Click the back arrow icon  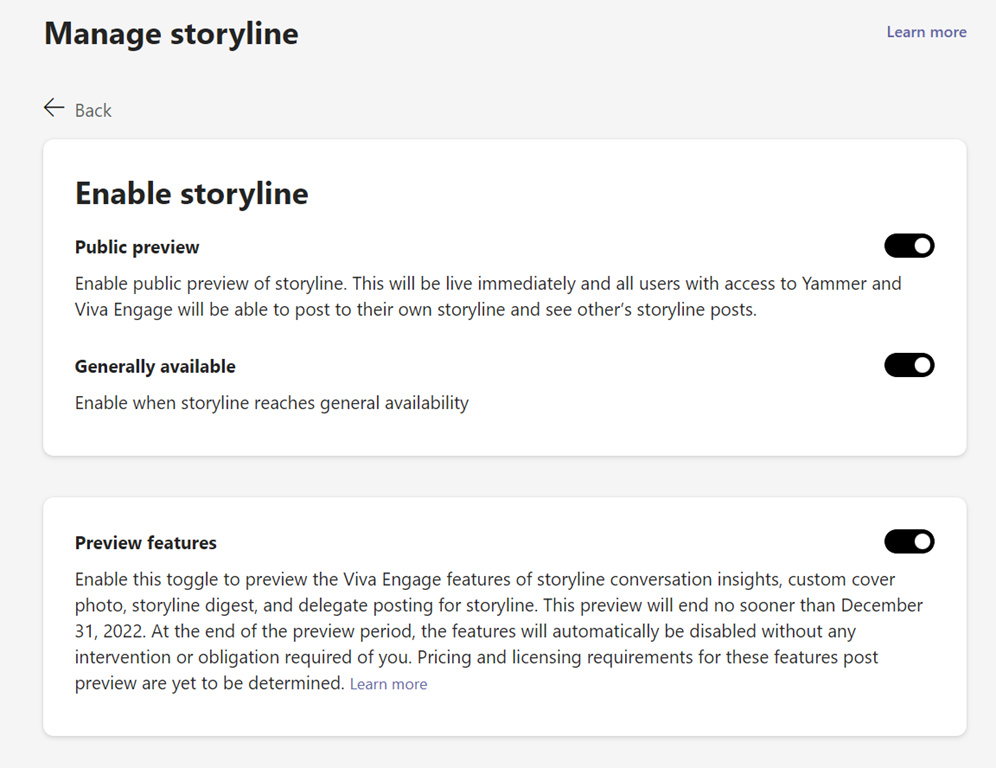[54, 108]
